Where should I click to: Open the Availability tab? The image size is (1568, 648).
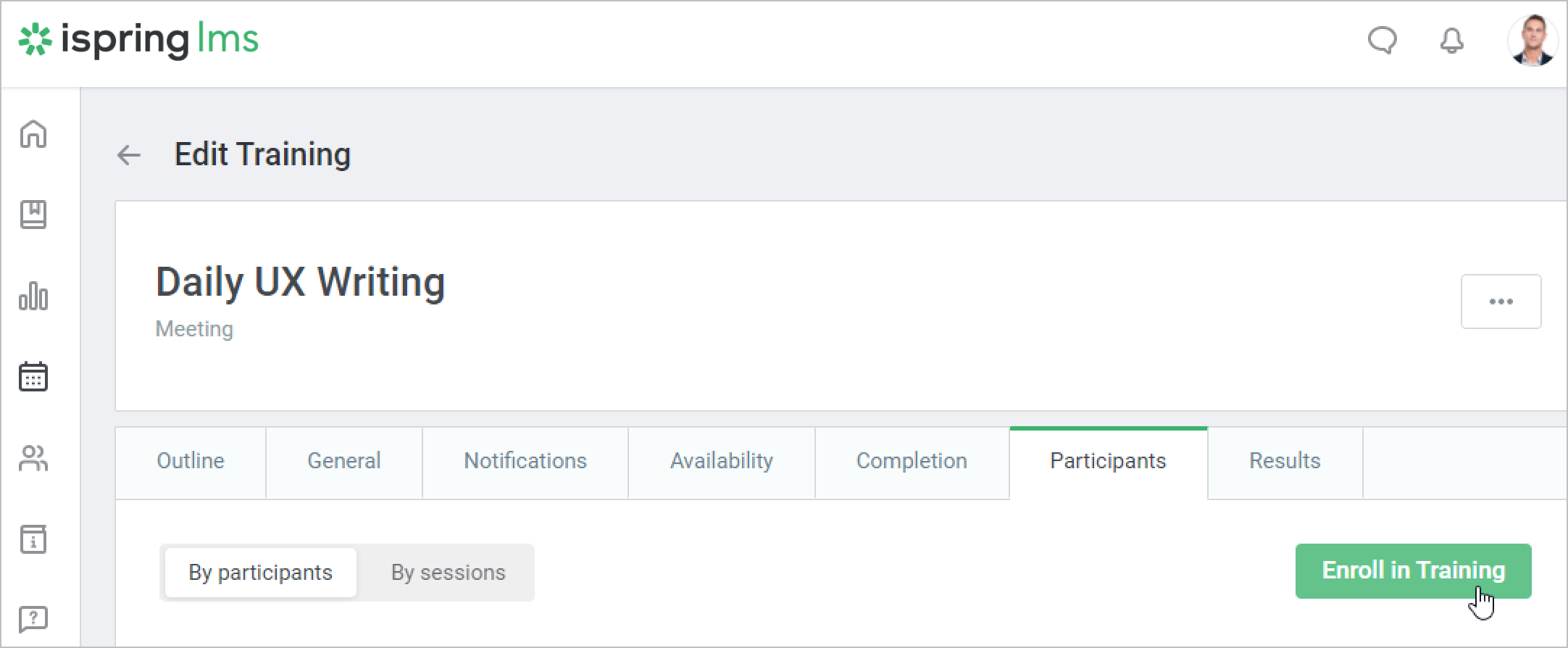[722, 461]
